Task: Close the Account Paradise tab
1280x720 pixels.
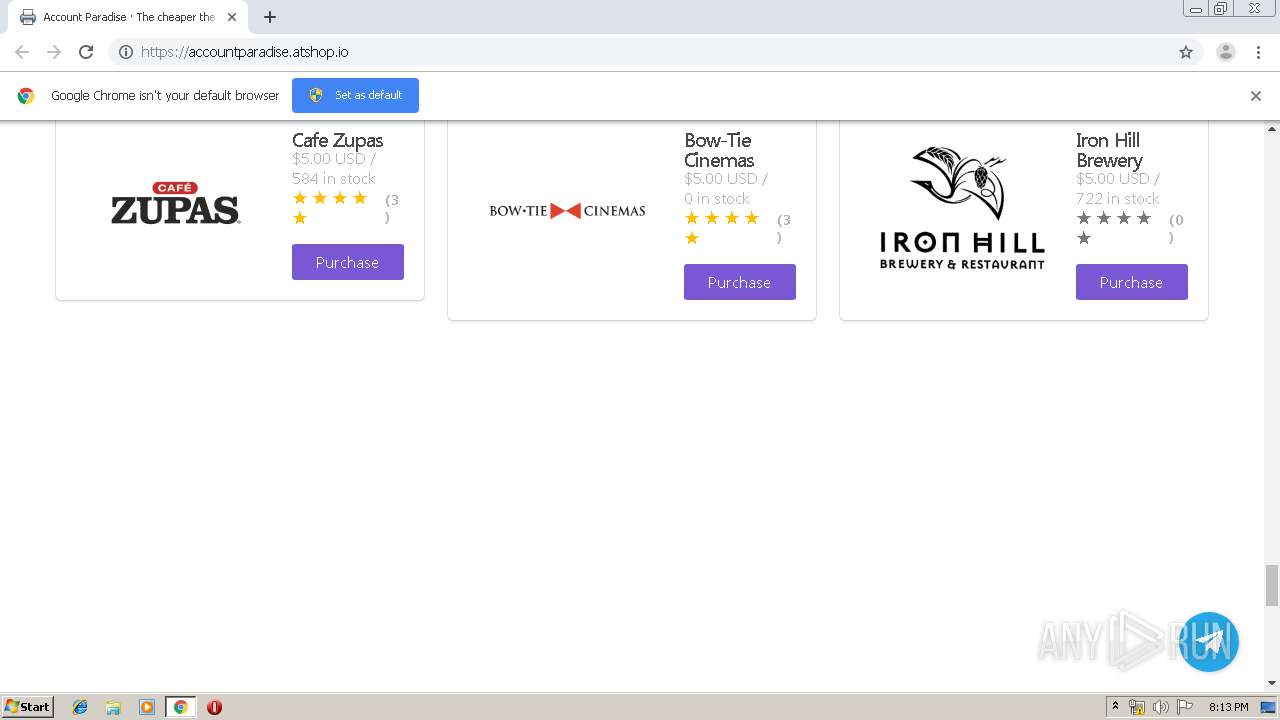Action: click(232, 17)
